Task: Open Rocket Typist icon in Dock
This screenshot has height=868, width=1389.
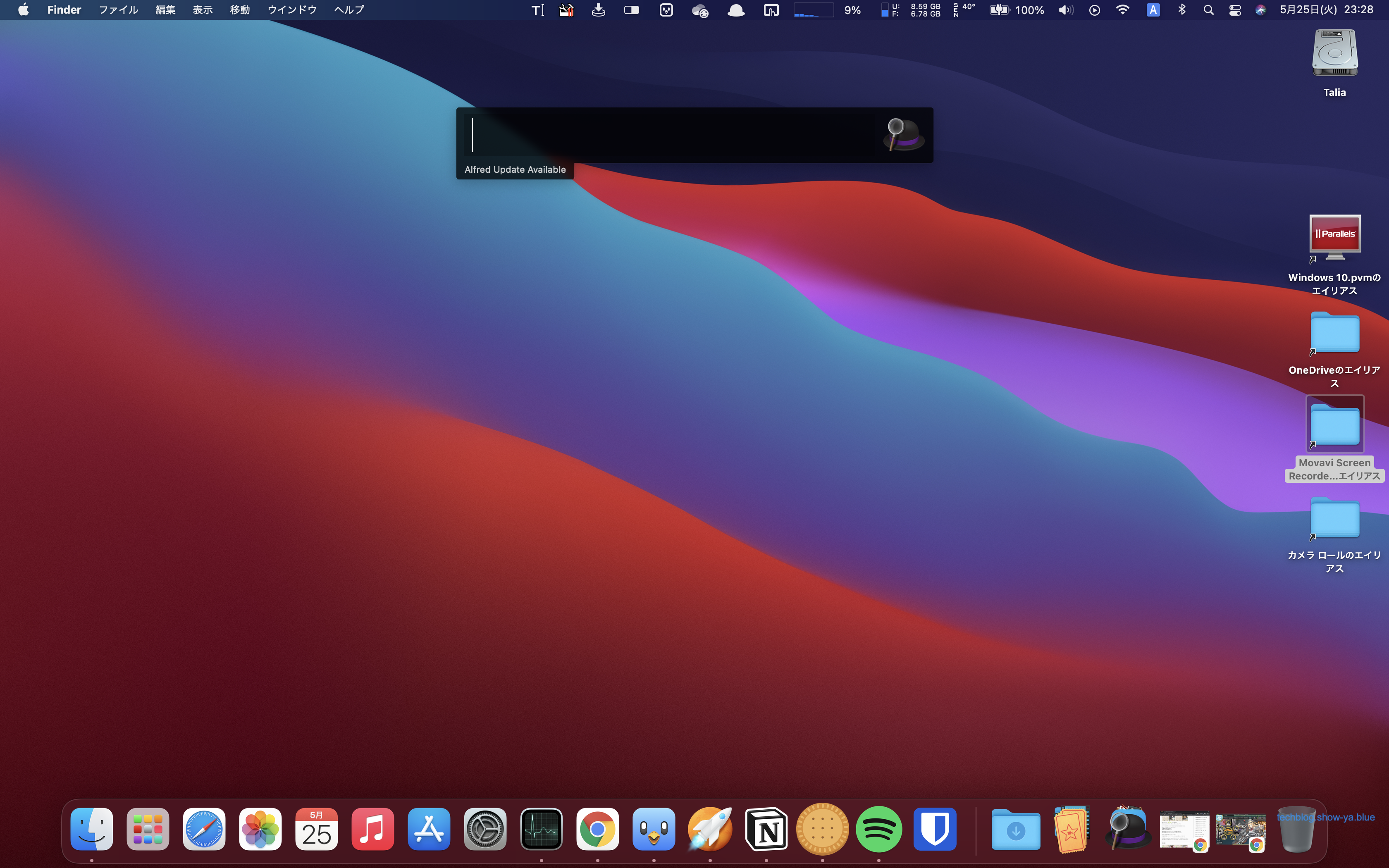Action: coord(709,829)
